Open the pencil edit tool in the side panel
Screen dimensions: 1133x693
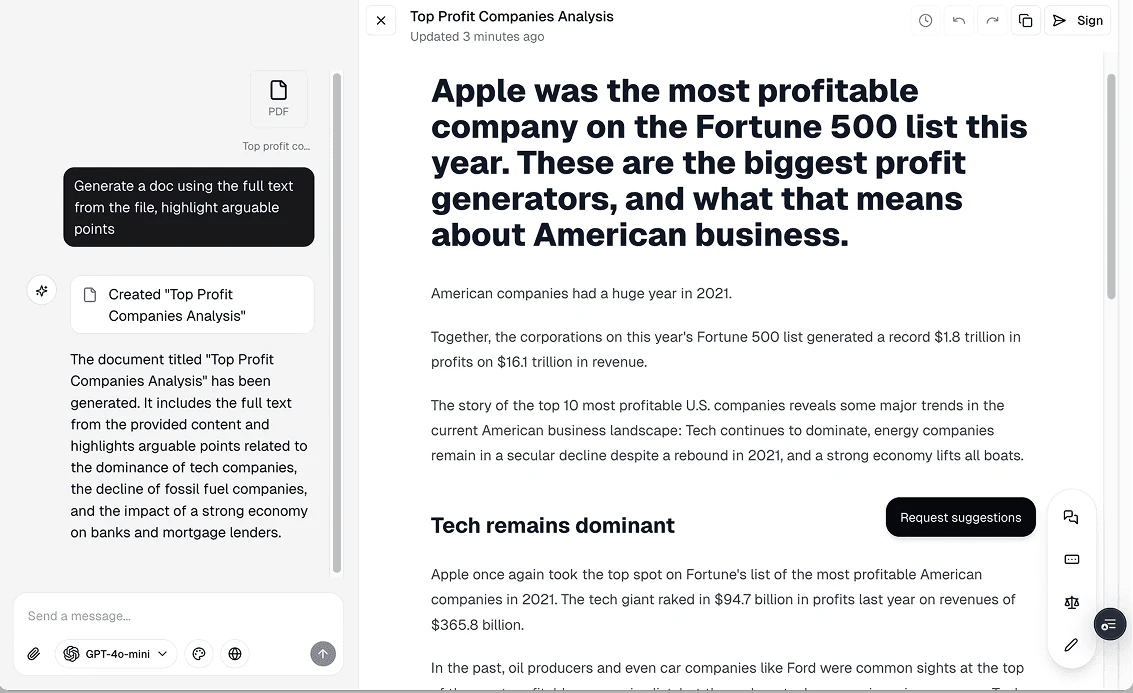click(x=1071, y=645)
